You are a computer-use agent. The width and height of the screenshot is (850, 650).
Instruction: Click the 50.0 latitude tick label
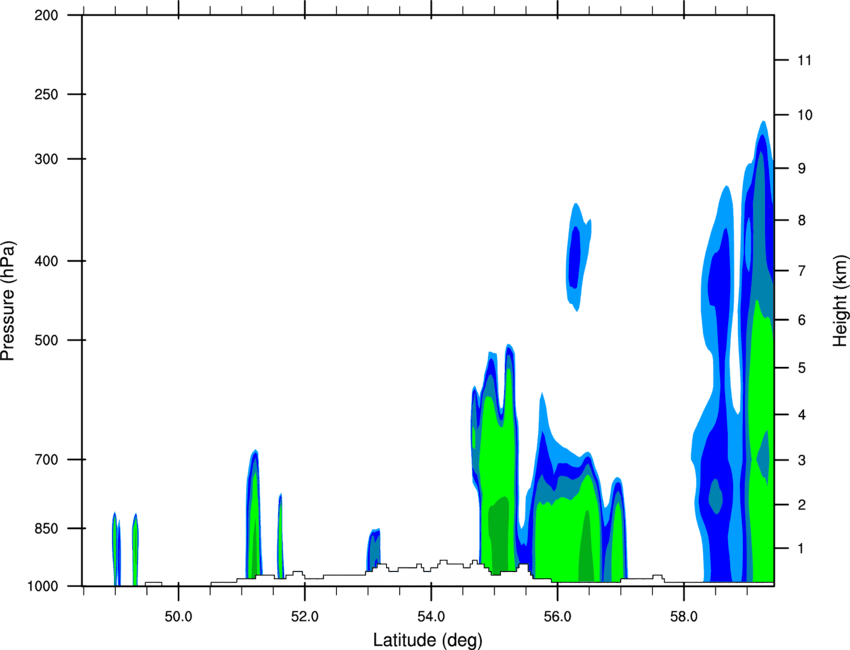coord(178,617)
